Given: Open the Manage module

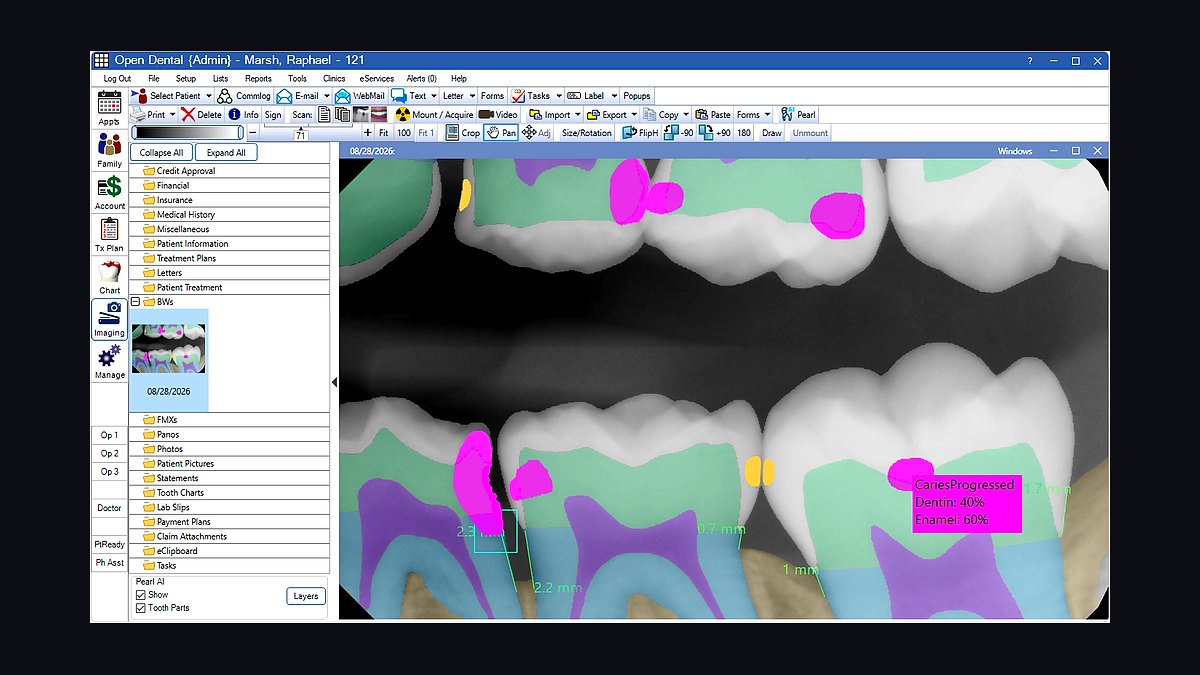Looking at the screenshot, I should (x=109, y=362).
